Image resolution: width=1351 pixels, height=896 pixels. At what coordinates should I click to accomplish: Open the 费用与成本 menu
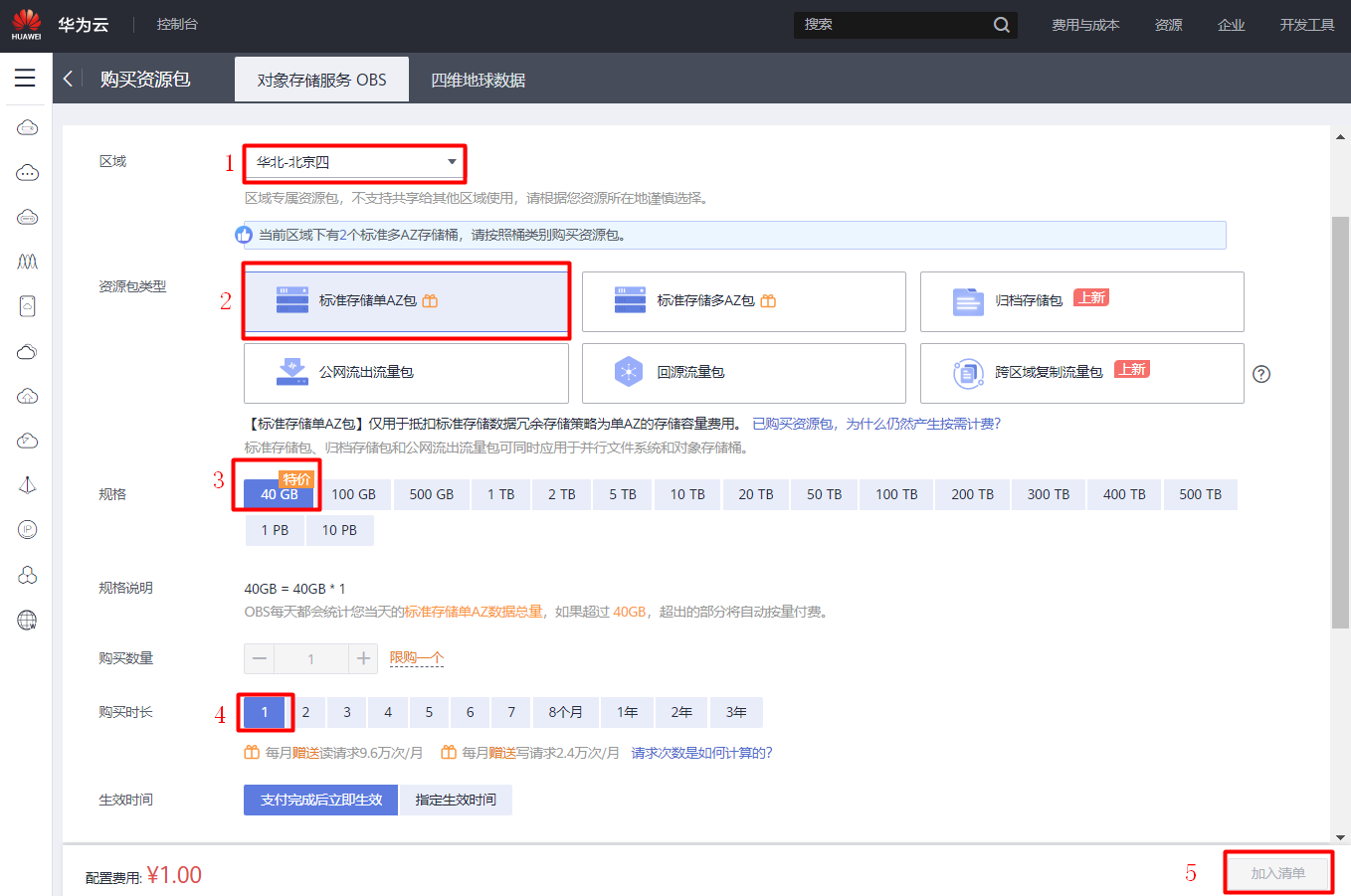click(x=1085, y=25)
